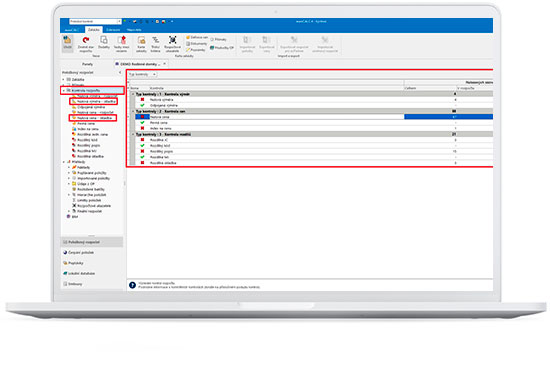
Task: Click red X icon beside Nulová výměra row
Action: click(142, 100)
